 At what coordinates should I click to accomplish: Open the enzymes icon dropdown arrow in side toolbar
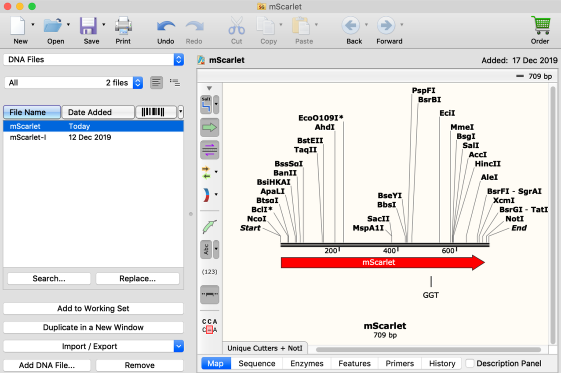[216, 105]
